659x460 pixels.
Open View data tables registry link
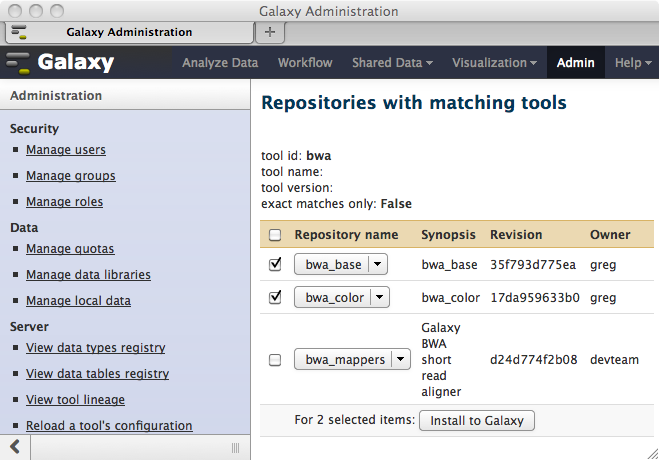click(98, 374)
